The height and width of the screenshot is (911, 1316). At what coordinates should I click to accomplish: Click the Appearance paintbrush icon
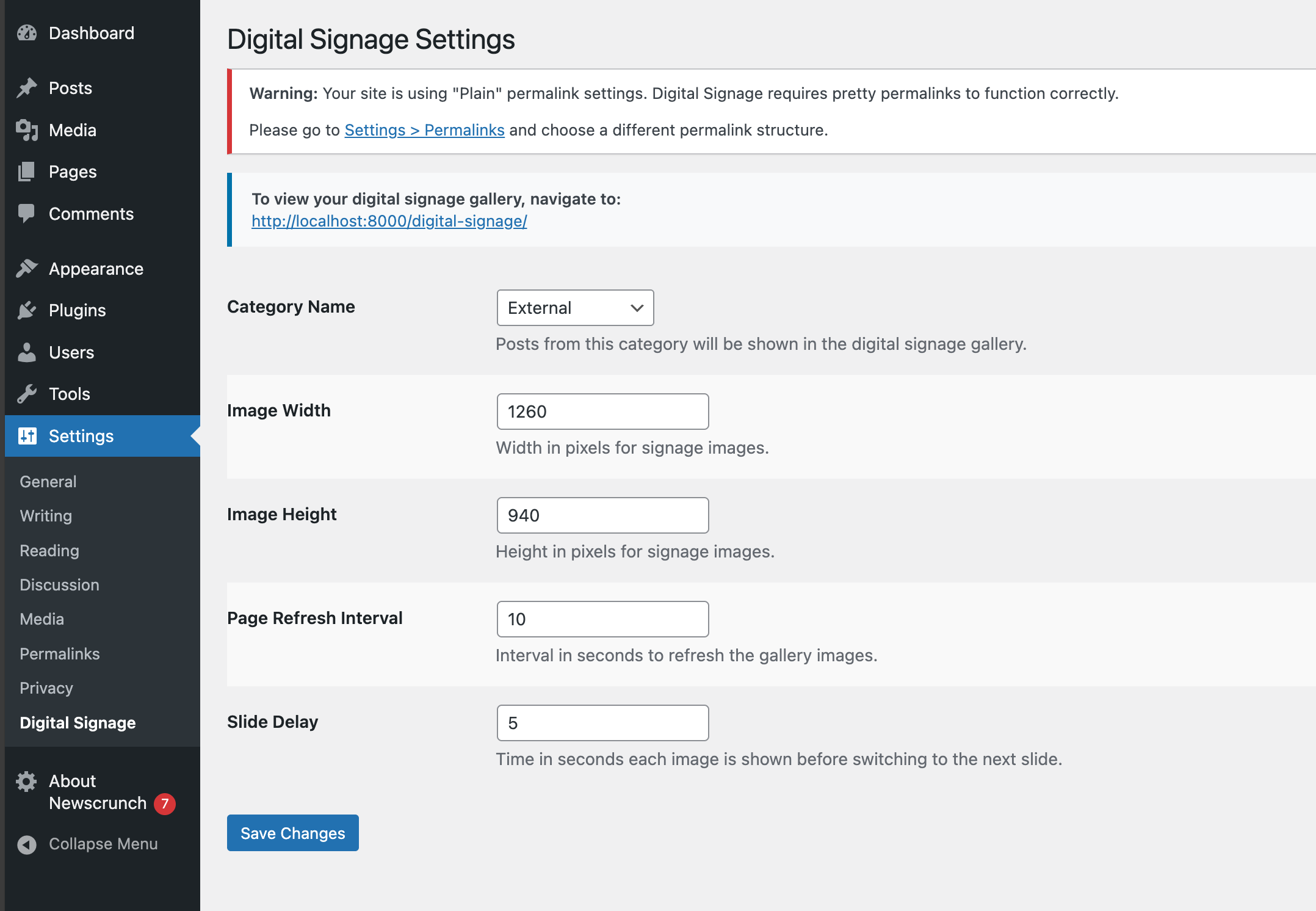pyautogui.click(x=27, y=269)
